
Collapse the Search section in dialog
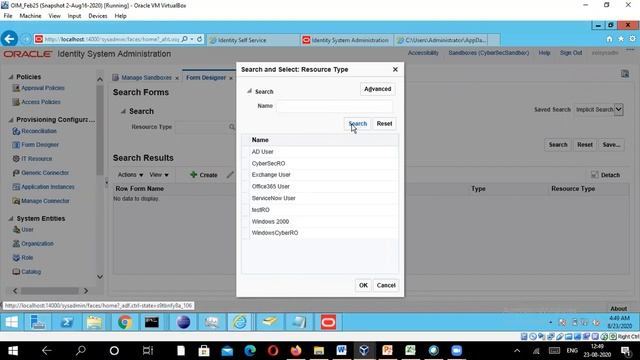(249, 91)
